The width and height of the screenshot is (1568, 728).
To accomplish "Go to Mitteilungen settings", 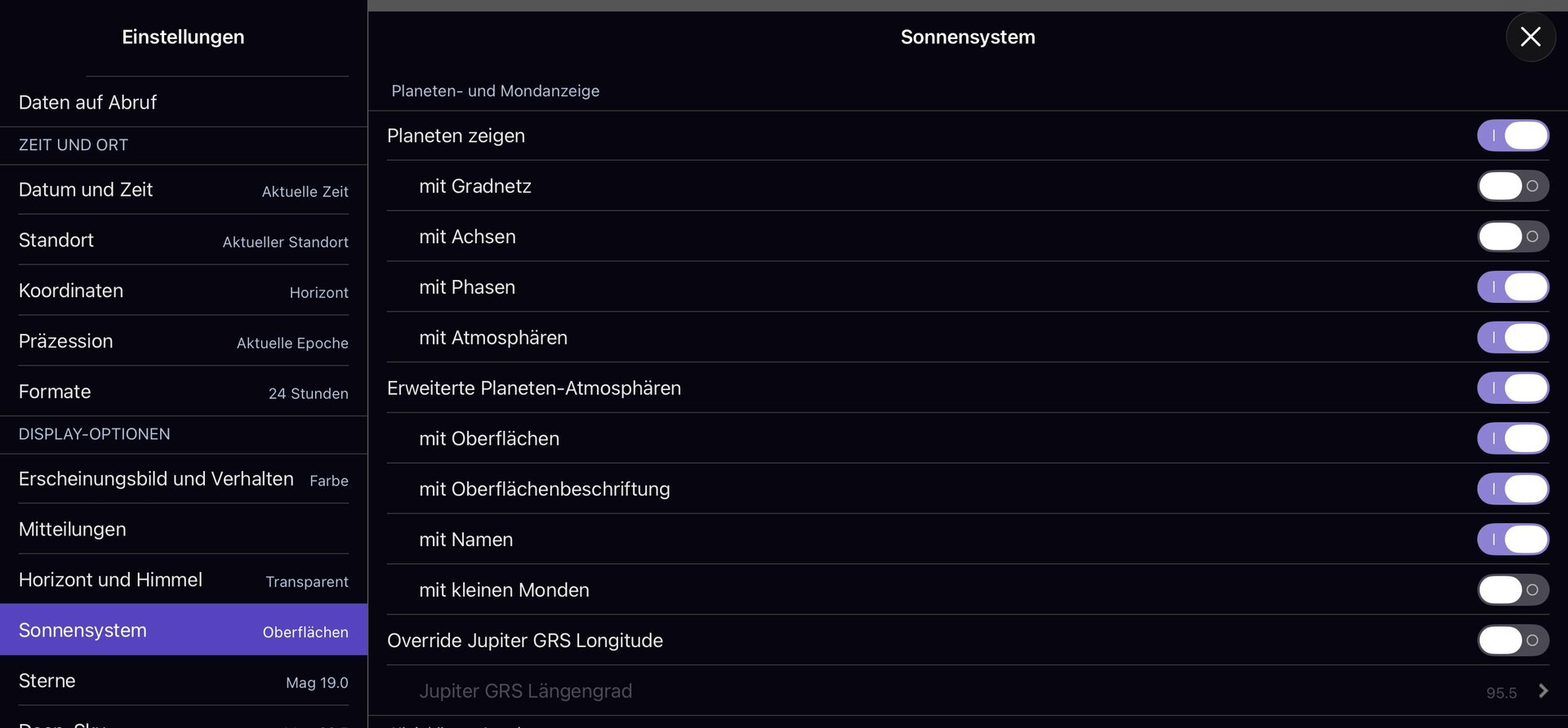I will point(184,530).
